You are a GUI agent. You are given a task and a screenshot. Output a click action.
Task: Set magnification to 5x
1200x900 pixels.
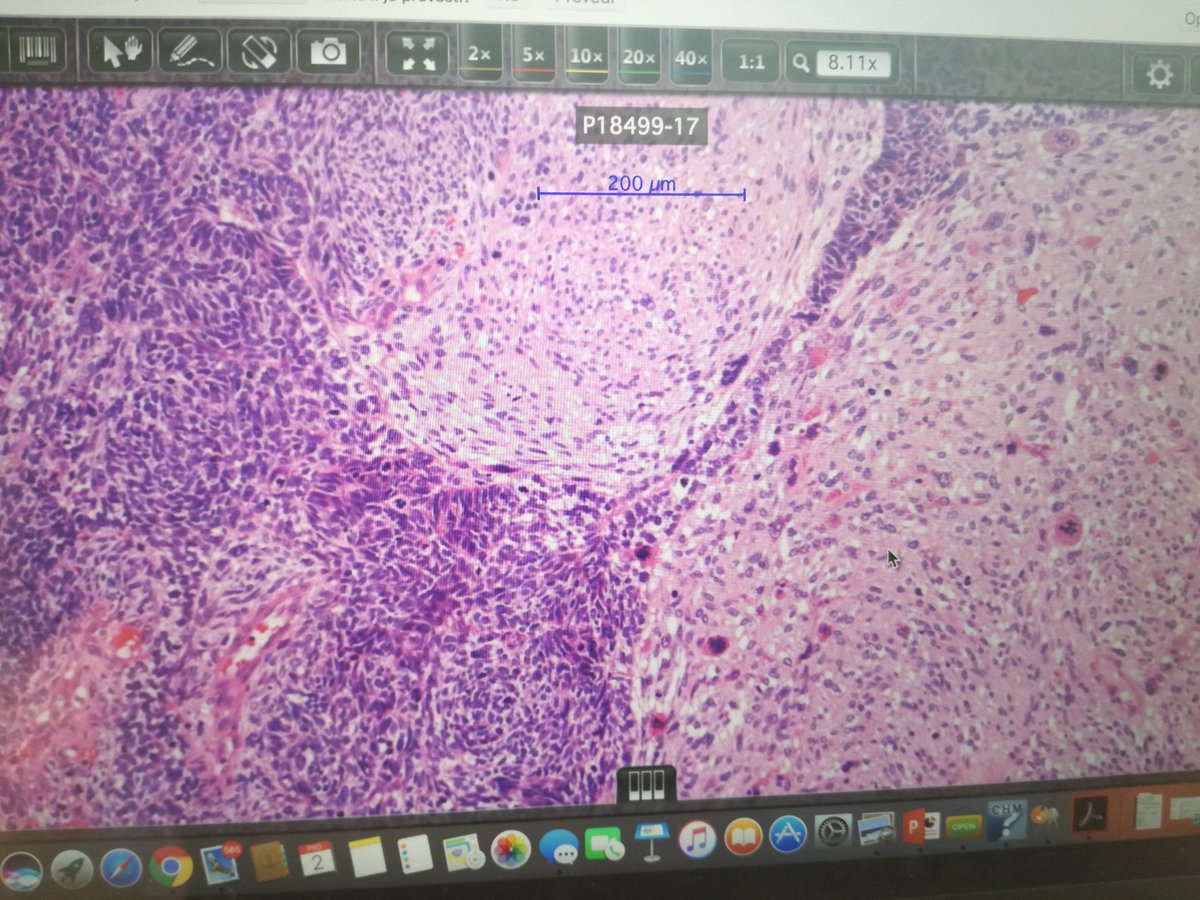533,57
